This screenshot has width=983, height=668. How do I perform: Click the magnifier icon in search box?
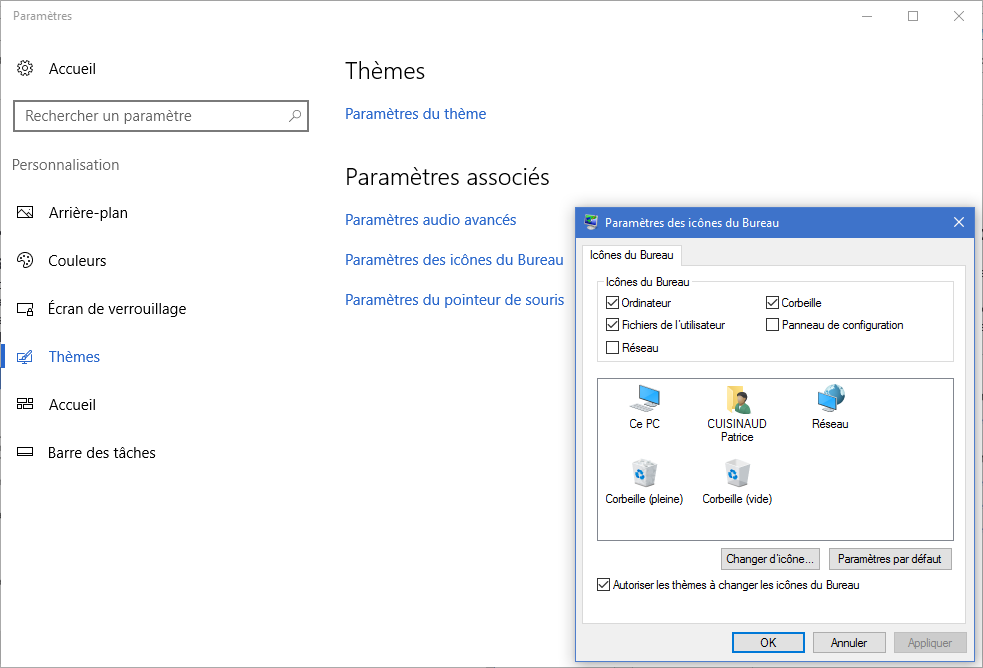click(x=295, y=116)
